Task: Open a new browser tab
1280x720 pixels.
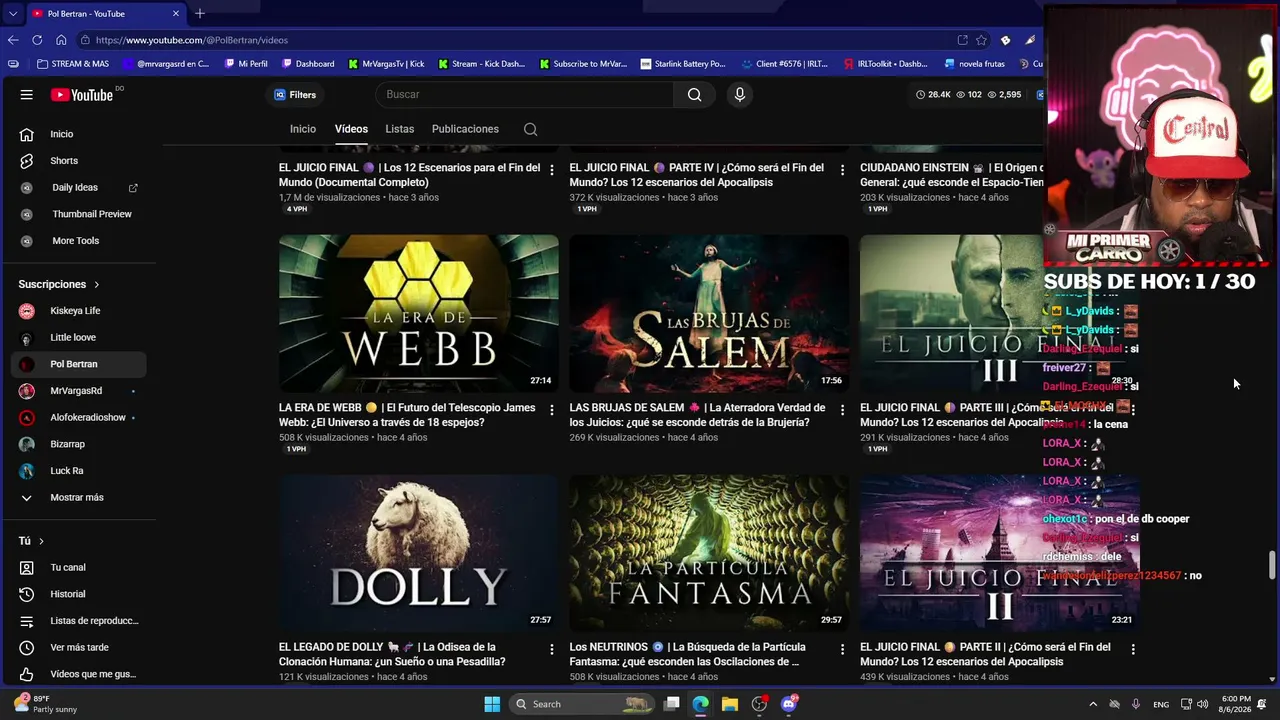Action: point(200,13)
